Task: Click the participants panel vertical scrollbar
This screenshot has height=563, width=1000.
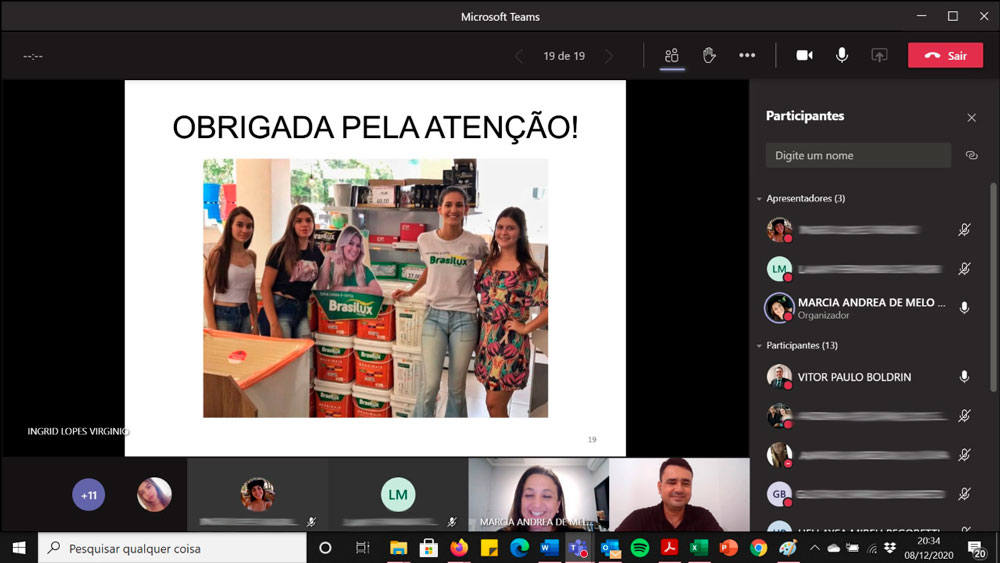Action: tap(992, 287)
